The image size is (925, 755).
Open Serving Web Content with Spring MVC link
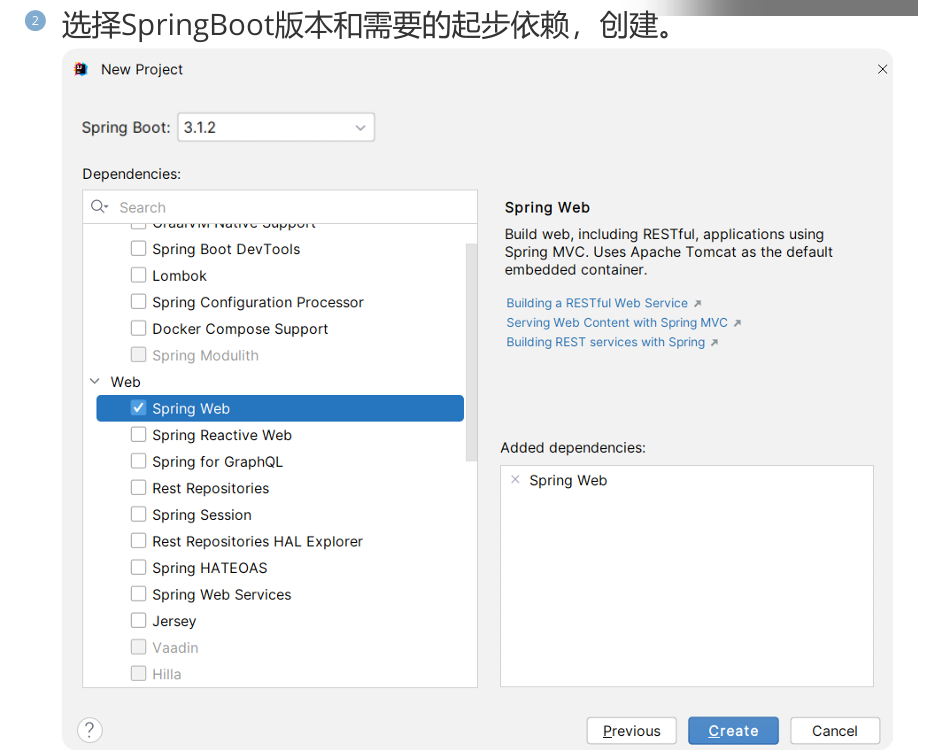point(617,323)
